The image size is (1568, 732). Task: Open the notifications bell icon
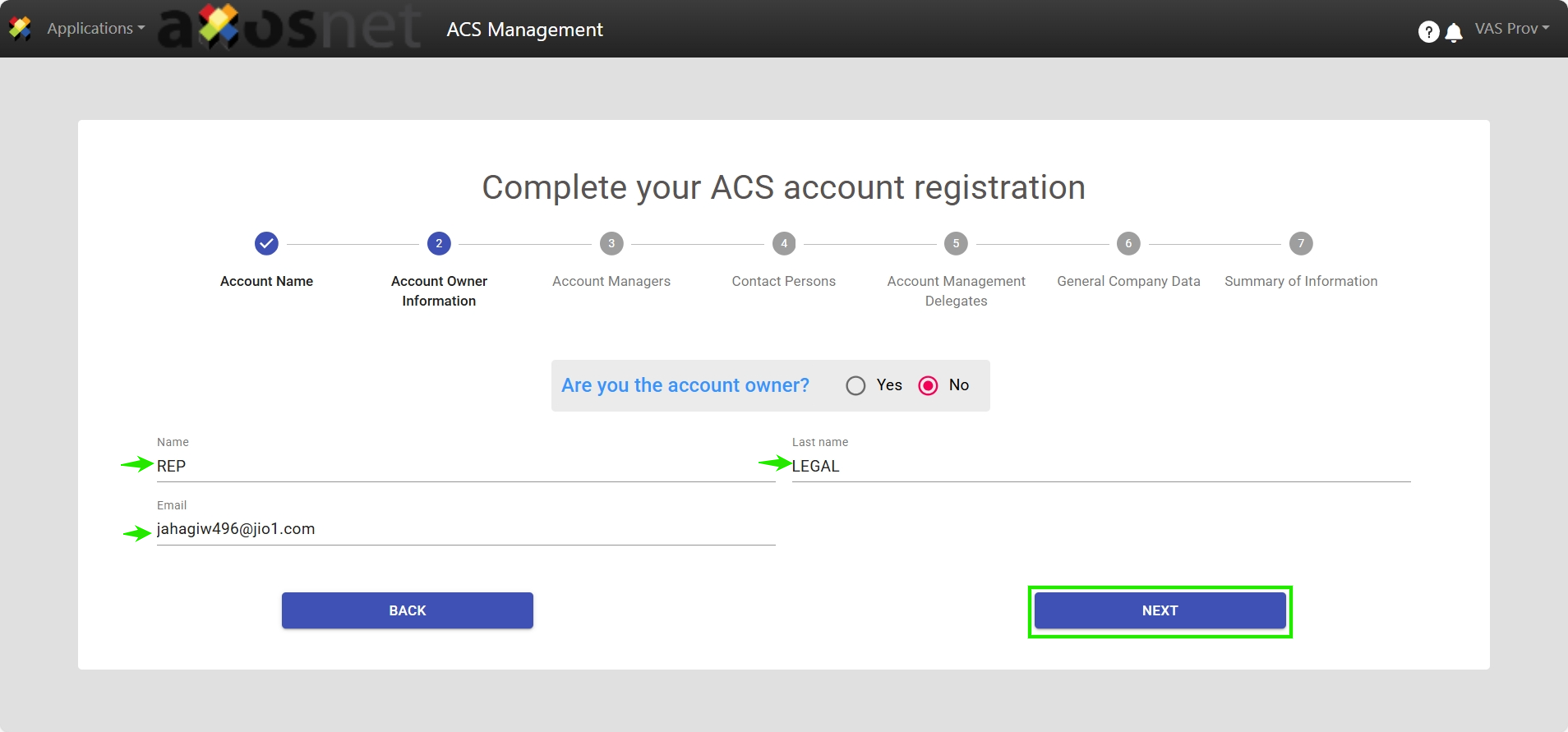(1454, 32)
